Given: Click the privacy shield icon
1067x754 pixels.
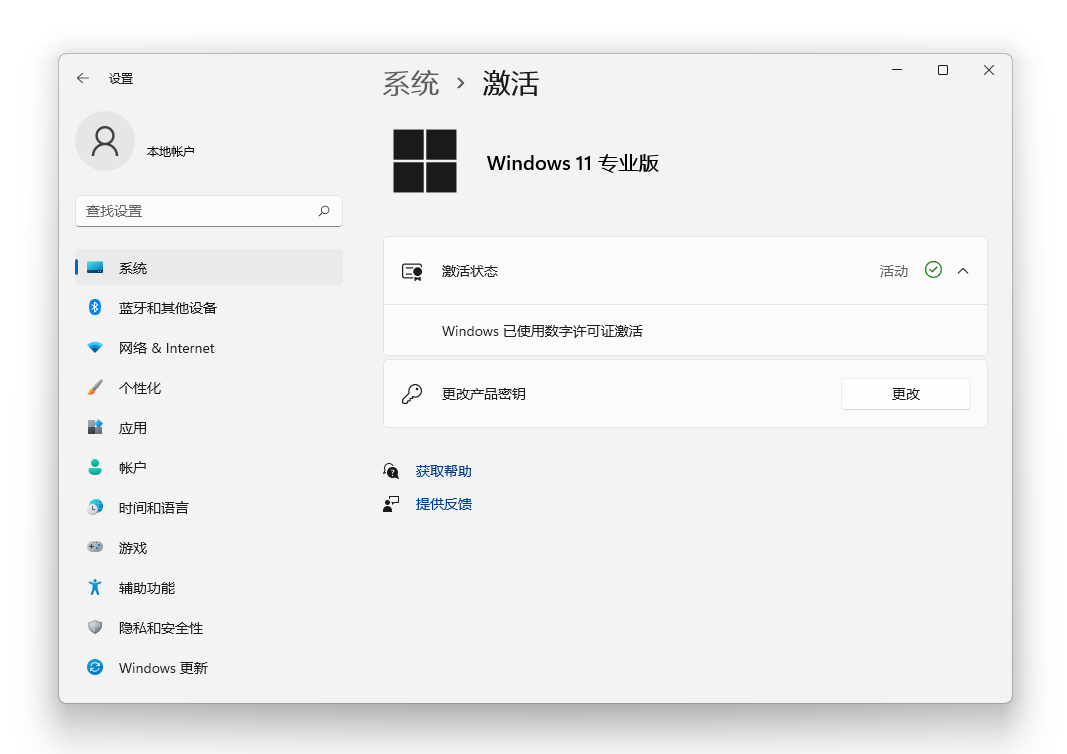Looking at the screenshot, I should point(95,627).
